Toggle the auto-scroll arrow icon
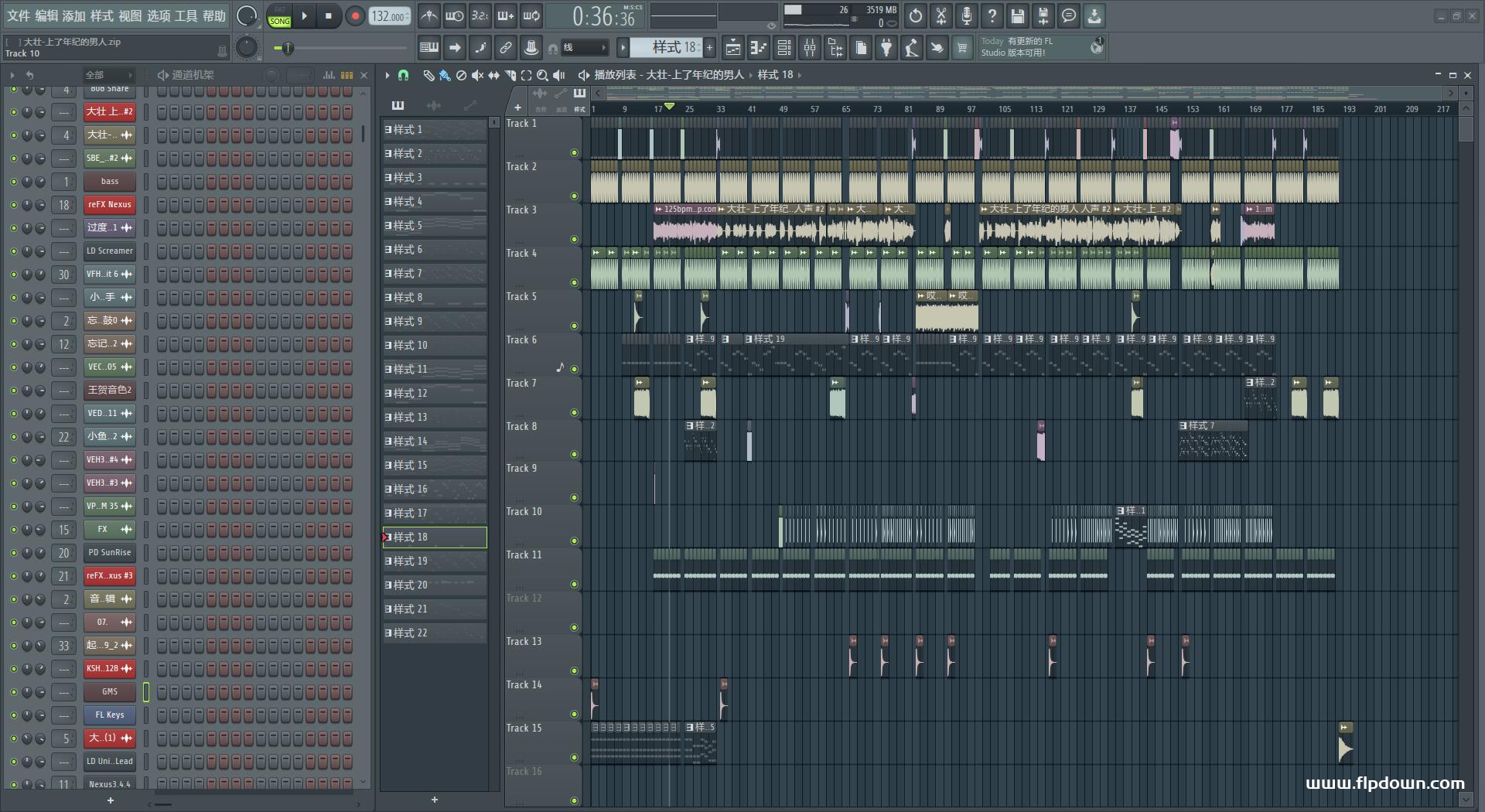 coord(455,48)
